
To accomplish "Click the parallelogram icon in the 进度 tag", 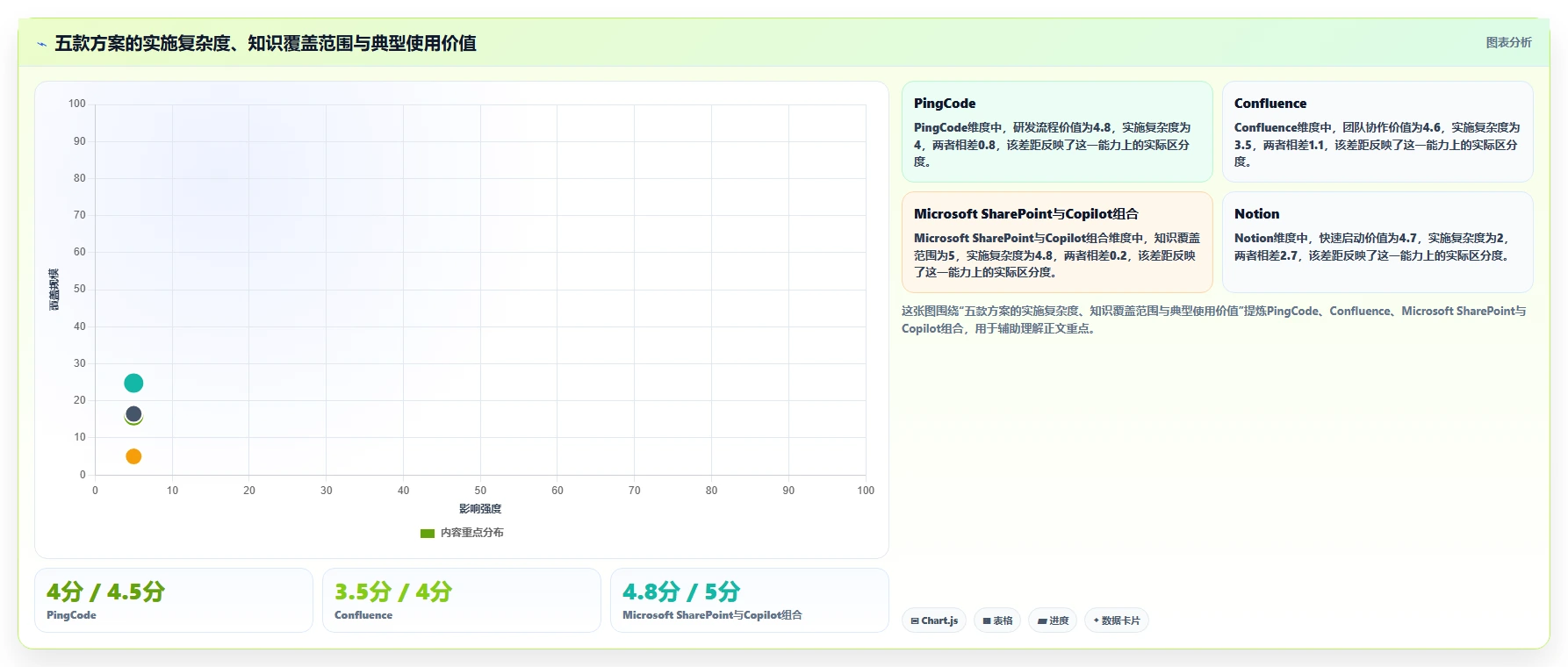I will 1042,620.
